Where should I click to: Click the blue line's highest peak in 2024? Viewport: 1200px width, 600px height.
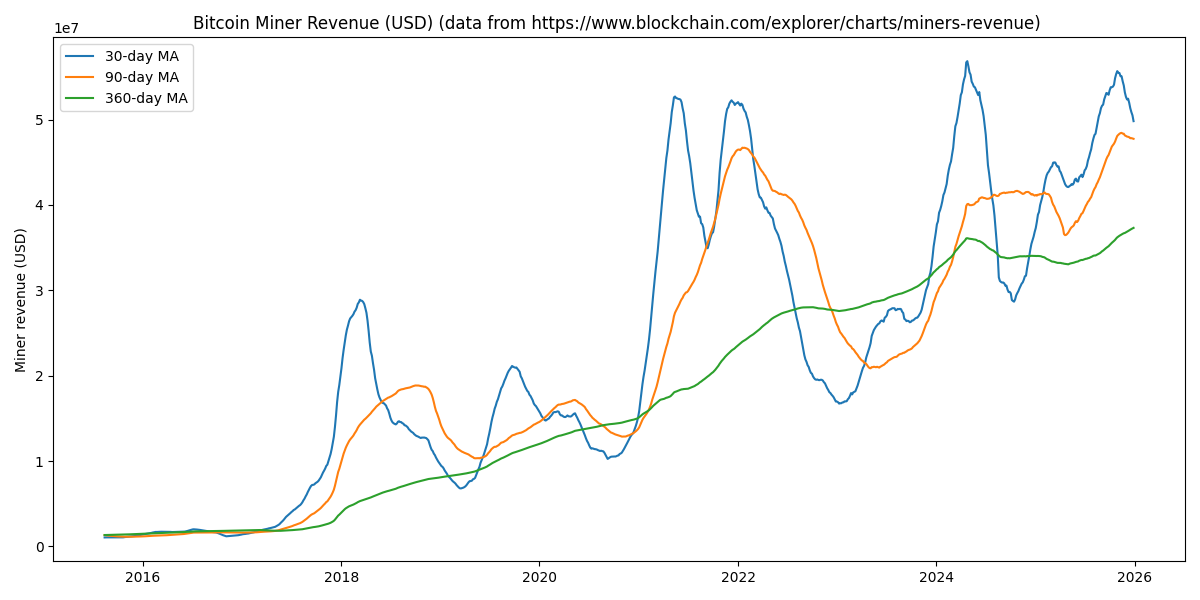tap(966, 61)
